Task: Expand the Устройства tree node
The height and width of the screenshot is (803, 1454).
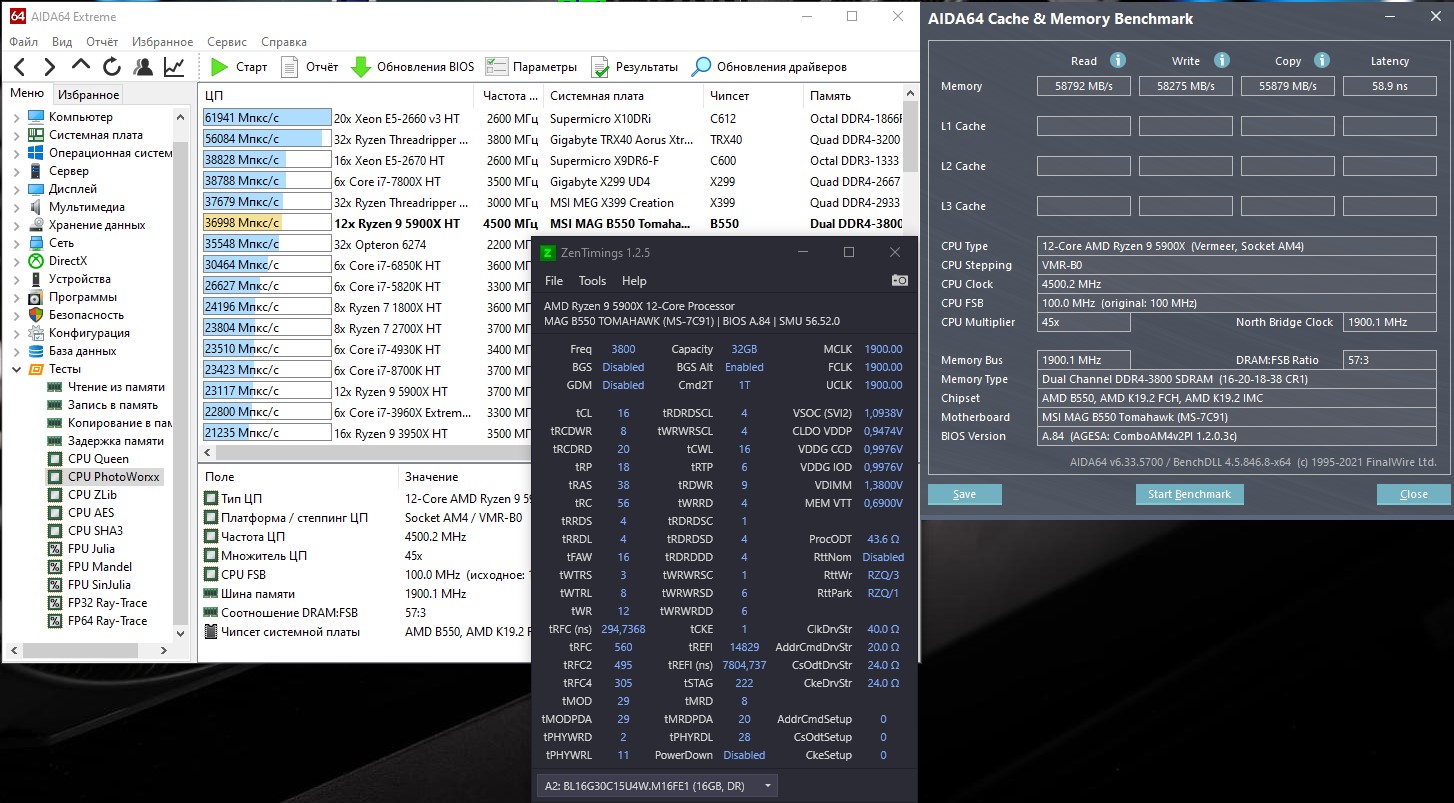Action: point(17,279)
